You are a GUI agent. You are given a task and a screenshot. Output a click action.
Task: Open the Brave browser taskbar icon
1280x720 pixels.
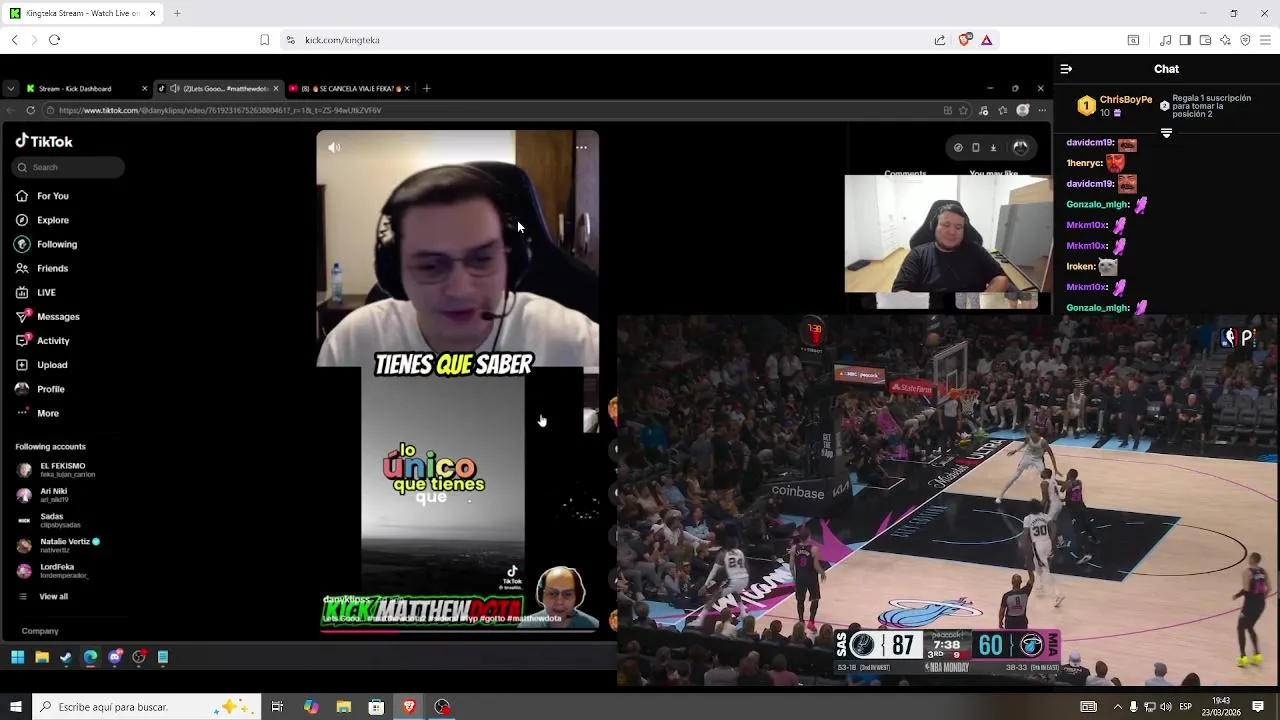409,707
